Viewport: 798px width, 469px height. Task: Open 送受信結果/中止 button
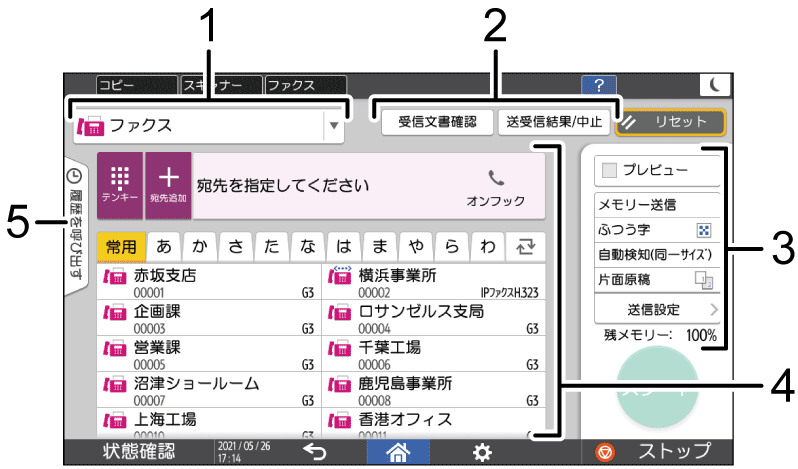pyautogui.click(x=554, y=122)
